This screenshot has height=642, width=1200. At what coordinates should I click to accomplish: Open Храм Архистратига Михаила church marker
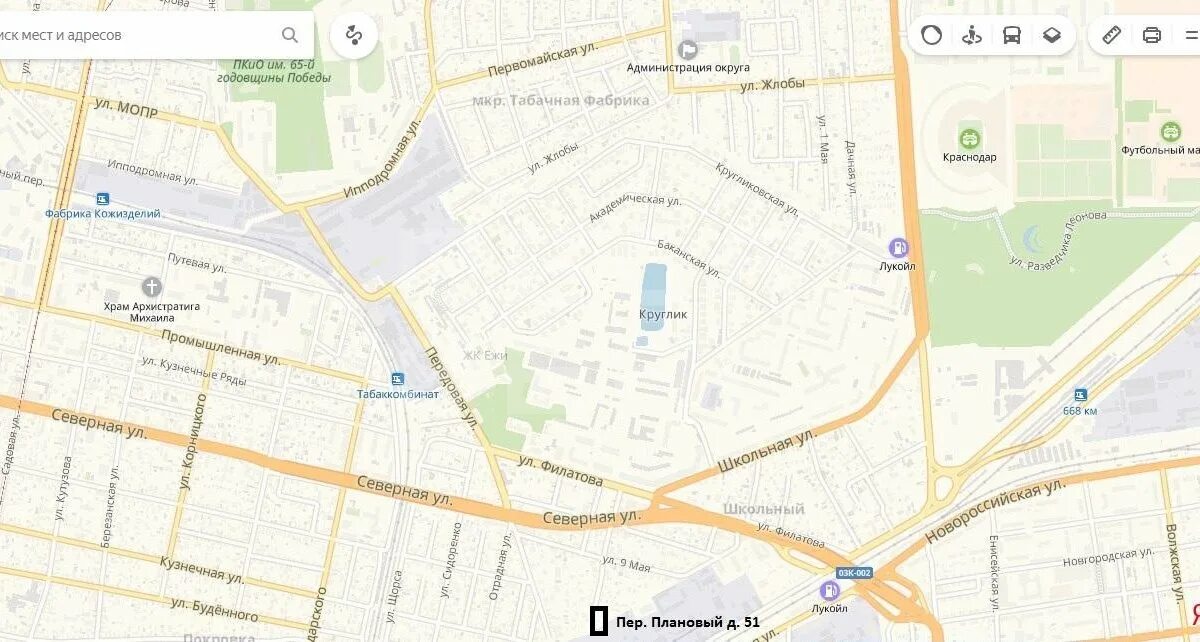[x=152, y=287]
